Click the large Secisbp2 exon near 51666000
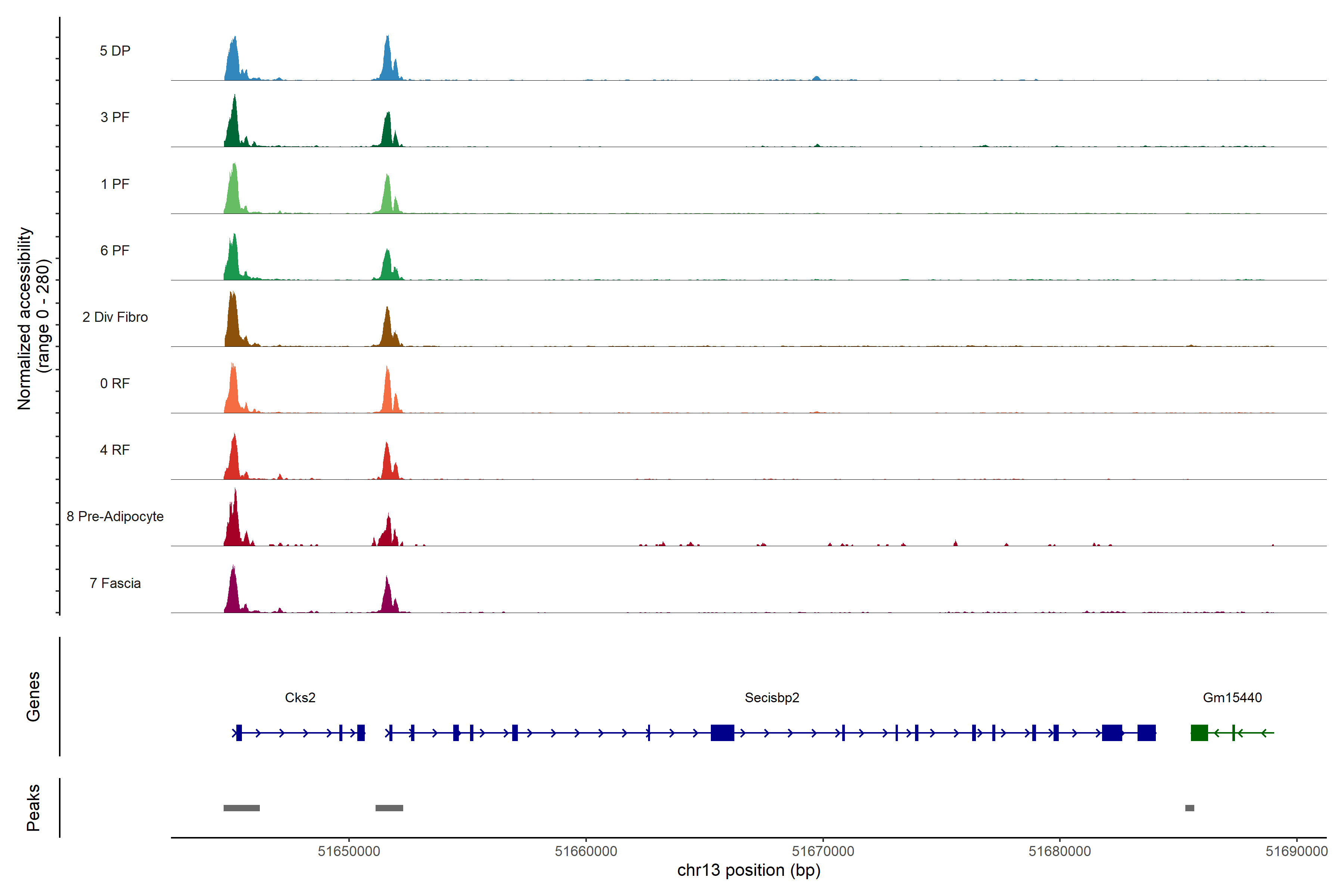This screenshot has width=1344, height=896. [722, 732]
